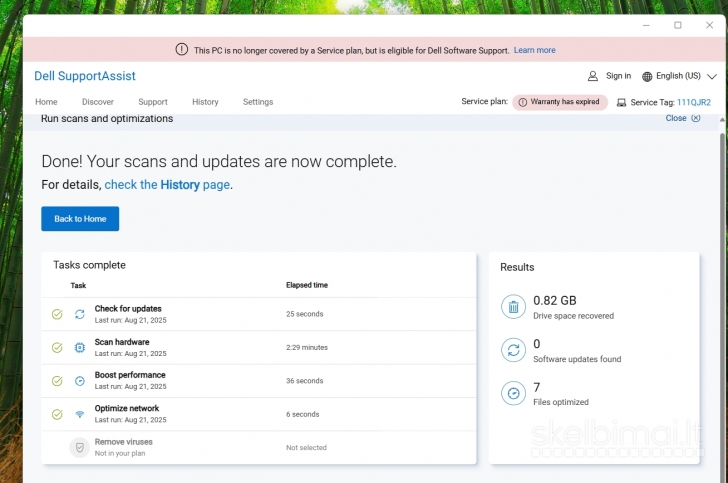Click the Dell SupportAssist title
The image size is (728, 483).
pos(85,76)
